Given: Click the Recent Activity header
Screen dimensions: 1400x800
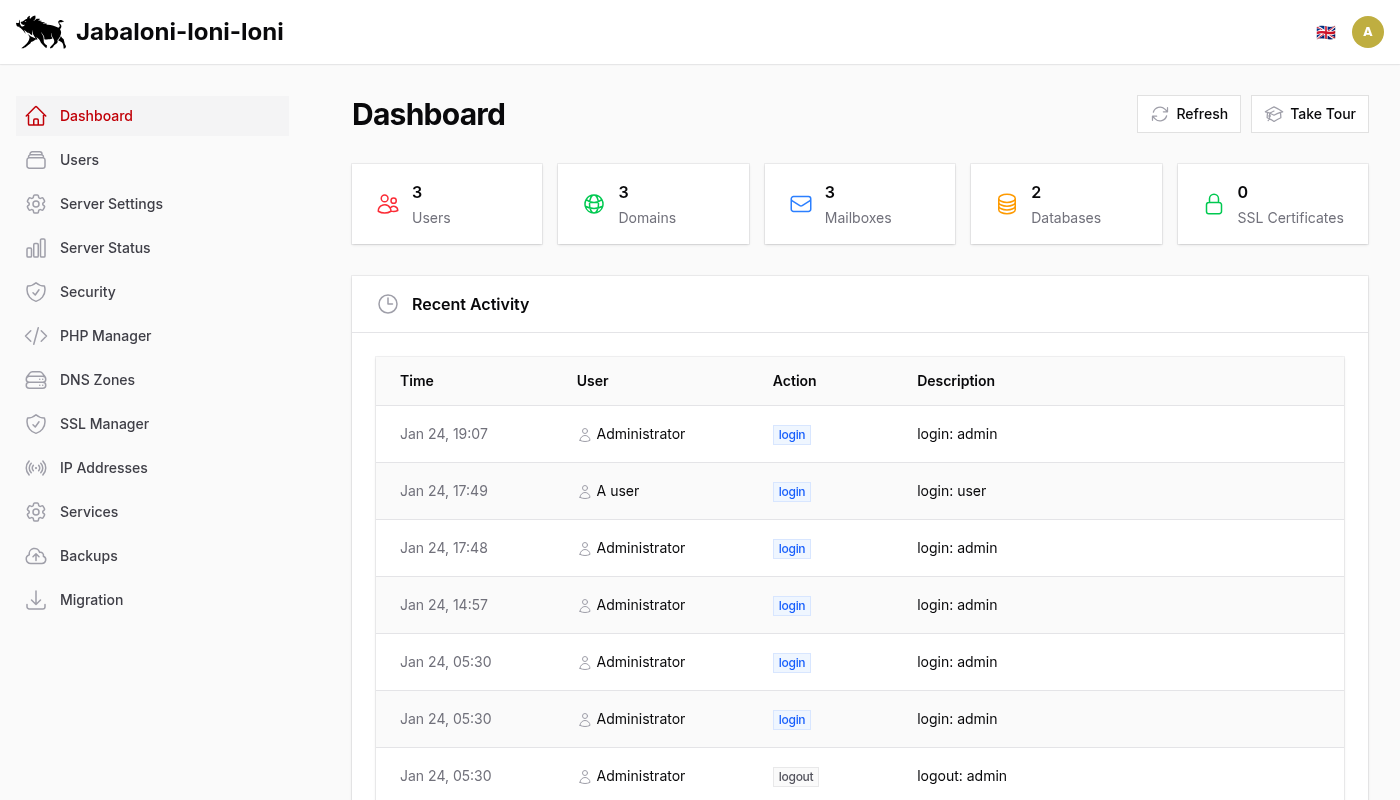Looking at the screenshot, I should tap(470, 304).
